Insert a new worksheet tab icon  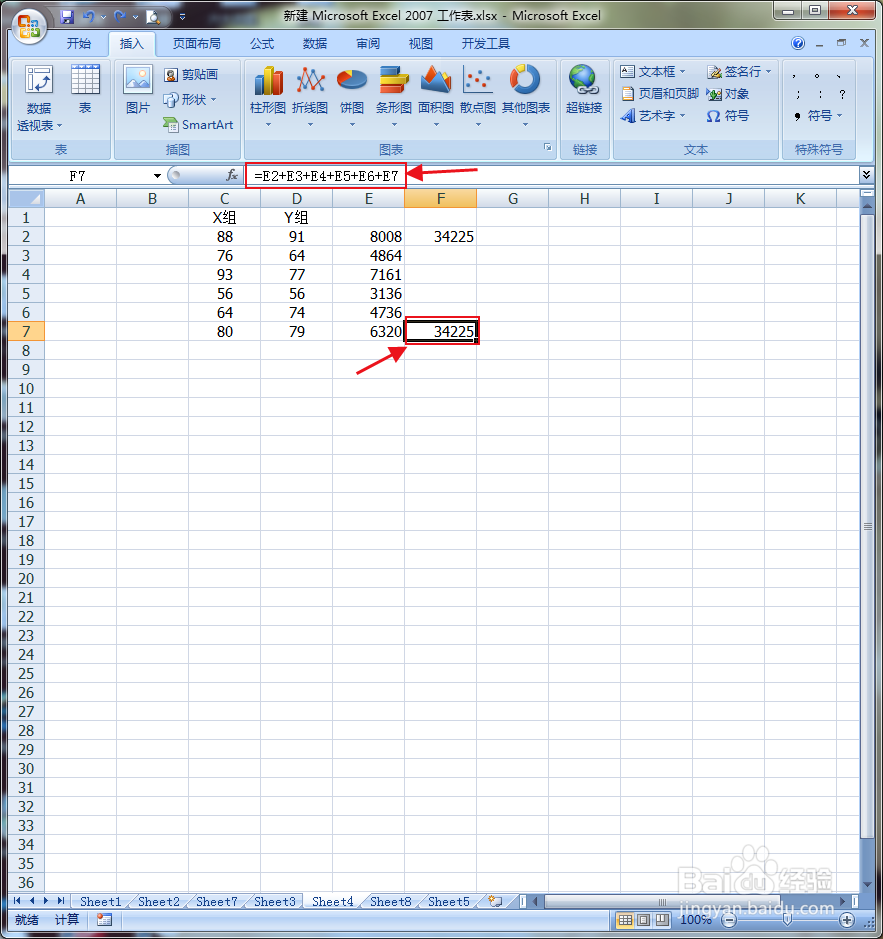coord(495,901)
